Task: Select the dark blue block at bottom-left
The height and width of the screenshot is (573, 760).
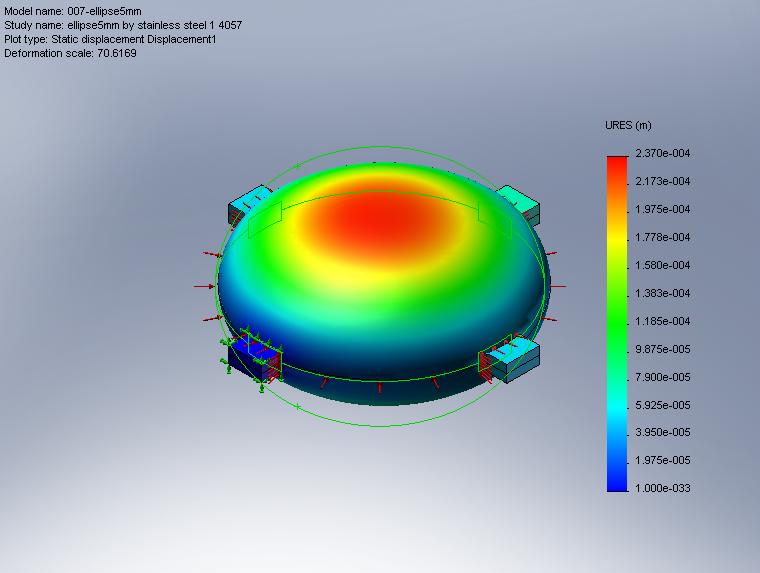Action: [x=254, y=362]
